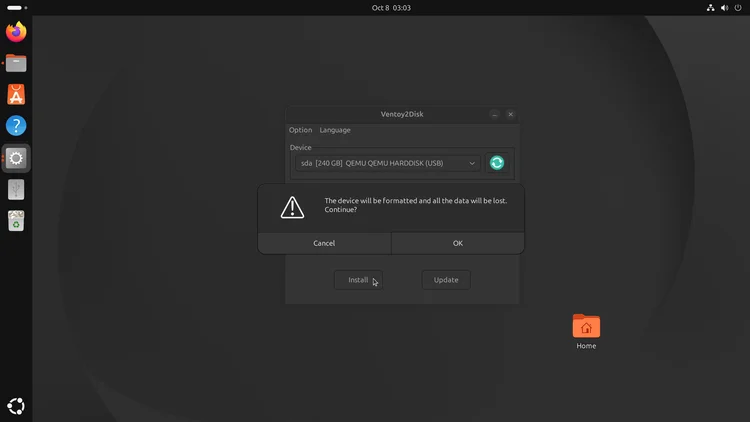
Task: Click the warning triangle icon in dialog
Action: tap(292, 207)
